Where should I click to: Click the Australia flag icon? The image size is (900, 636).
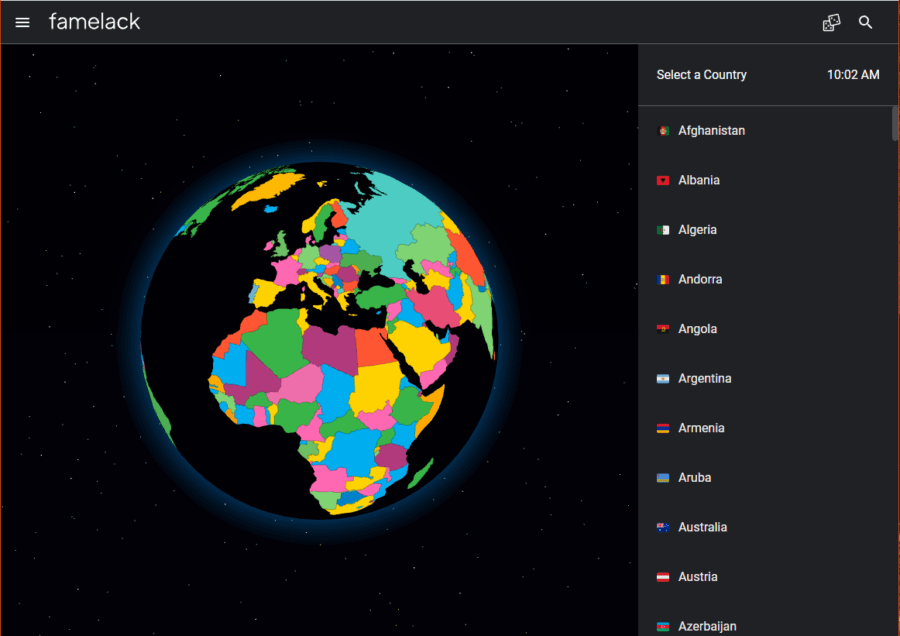coord(662,528)
